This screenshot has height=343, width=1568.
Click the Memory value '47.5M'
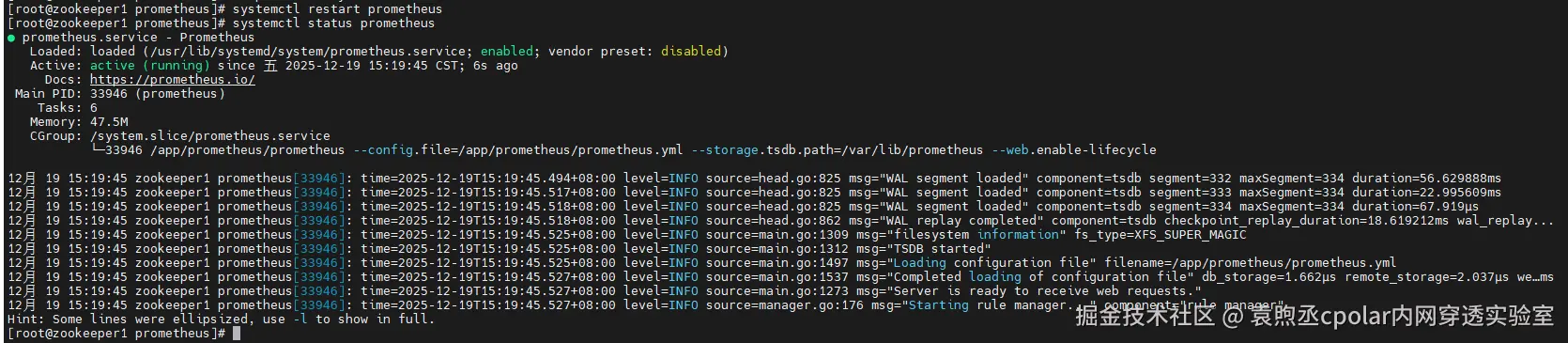click(x=109, y=122)
